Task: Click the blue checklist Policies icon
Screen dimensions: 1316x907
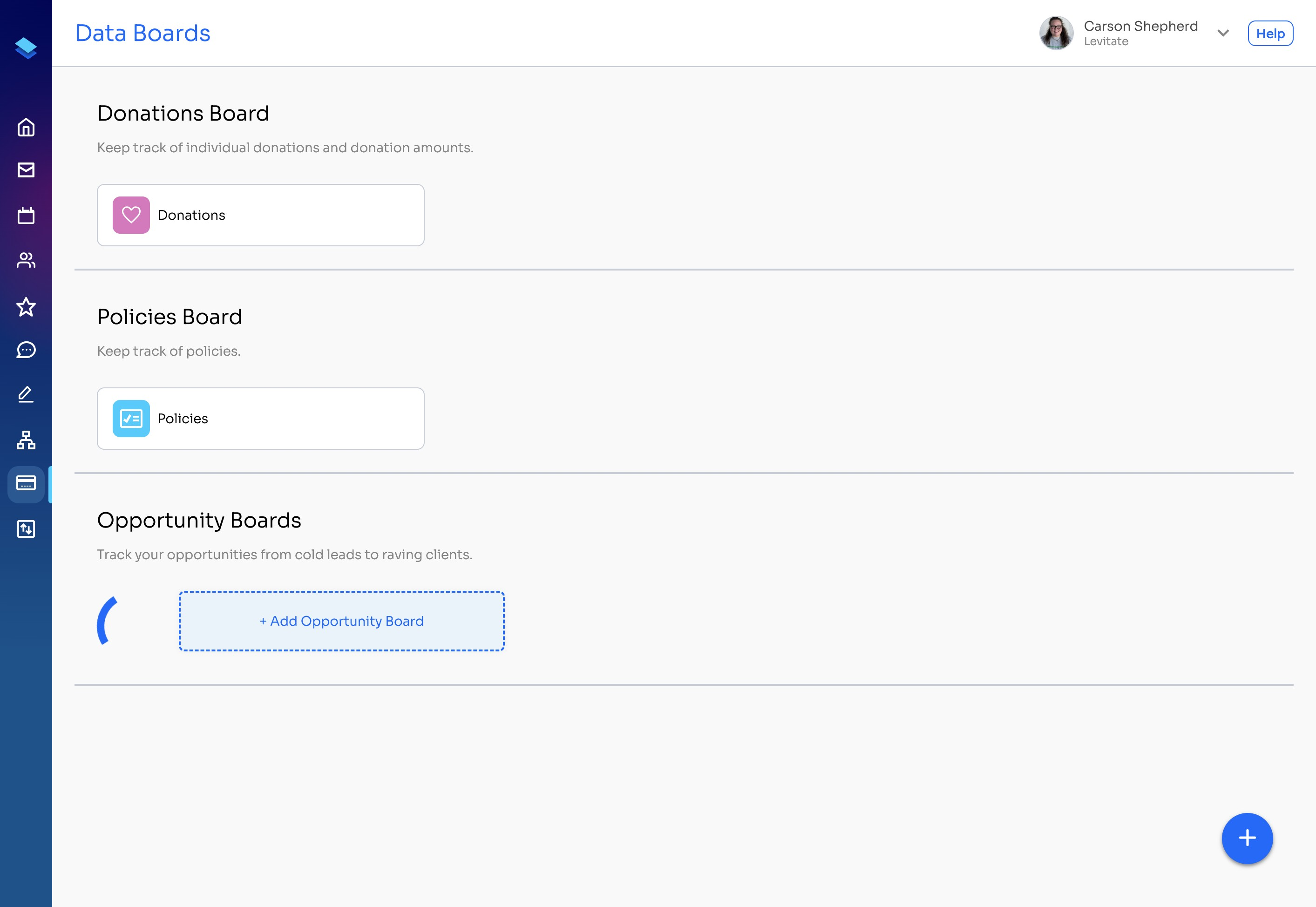Action: [131, 418]
